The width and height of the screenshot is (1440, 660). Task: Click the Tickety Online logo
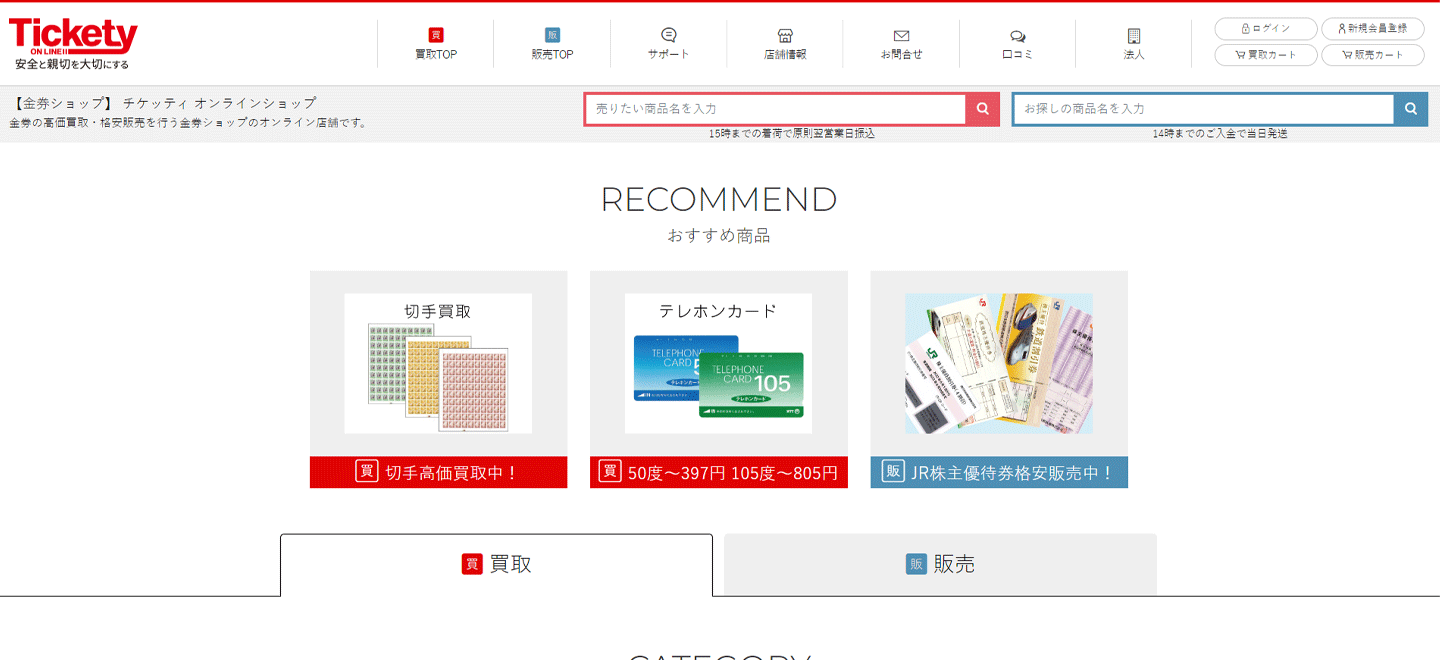(x=73, y=42)
